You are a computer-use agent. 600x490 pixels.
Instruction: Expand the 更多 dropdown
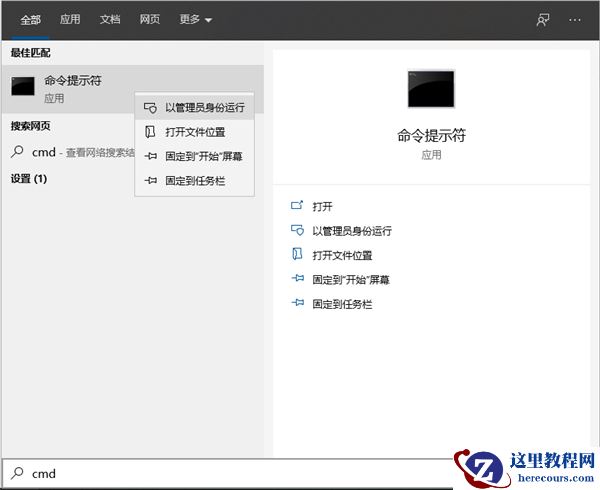(196, 19)
